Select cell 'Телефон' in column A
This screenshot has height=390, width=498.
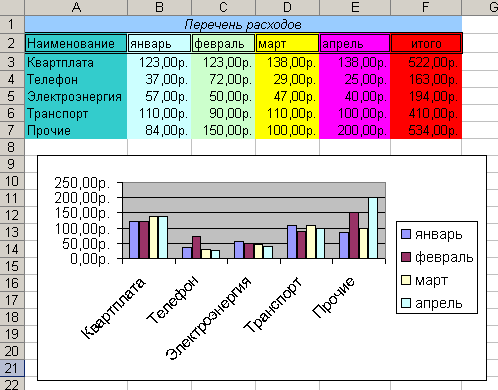tap(76, 79)
